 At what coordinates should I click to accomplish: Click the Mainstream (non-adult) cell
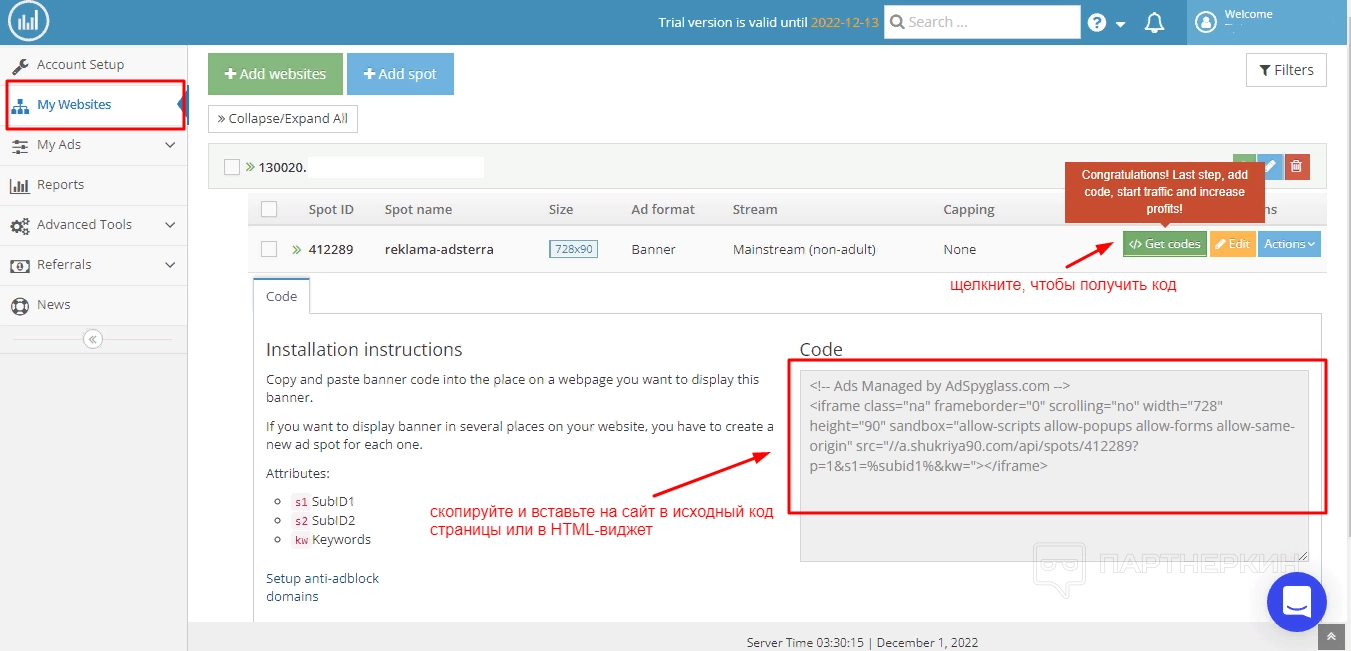pyautogui.click(x=804, y=249)
